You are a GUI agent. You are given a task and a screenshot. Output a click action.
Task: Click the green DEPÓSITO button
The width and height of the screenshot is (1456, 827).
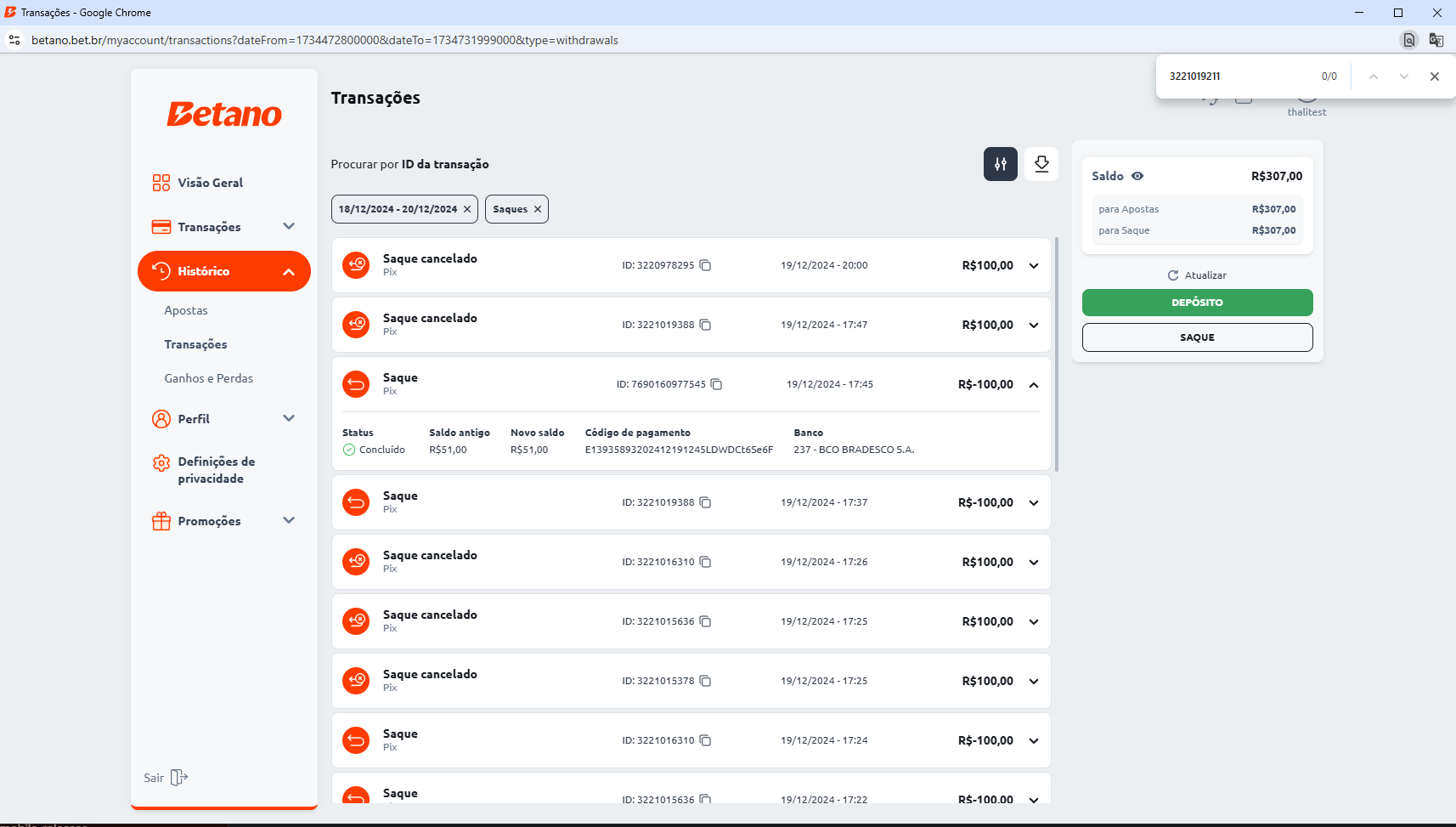point(1197,303)
